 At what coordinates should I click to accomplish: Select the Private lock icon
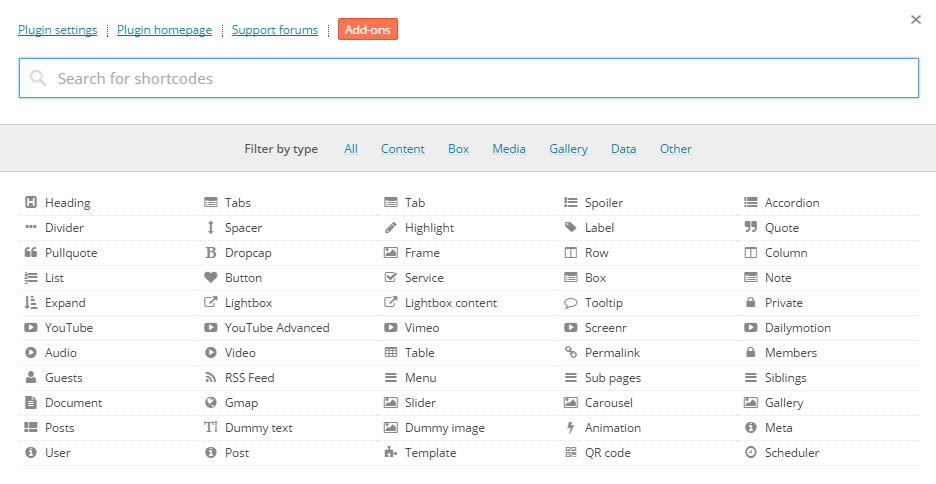[750, 303]
